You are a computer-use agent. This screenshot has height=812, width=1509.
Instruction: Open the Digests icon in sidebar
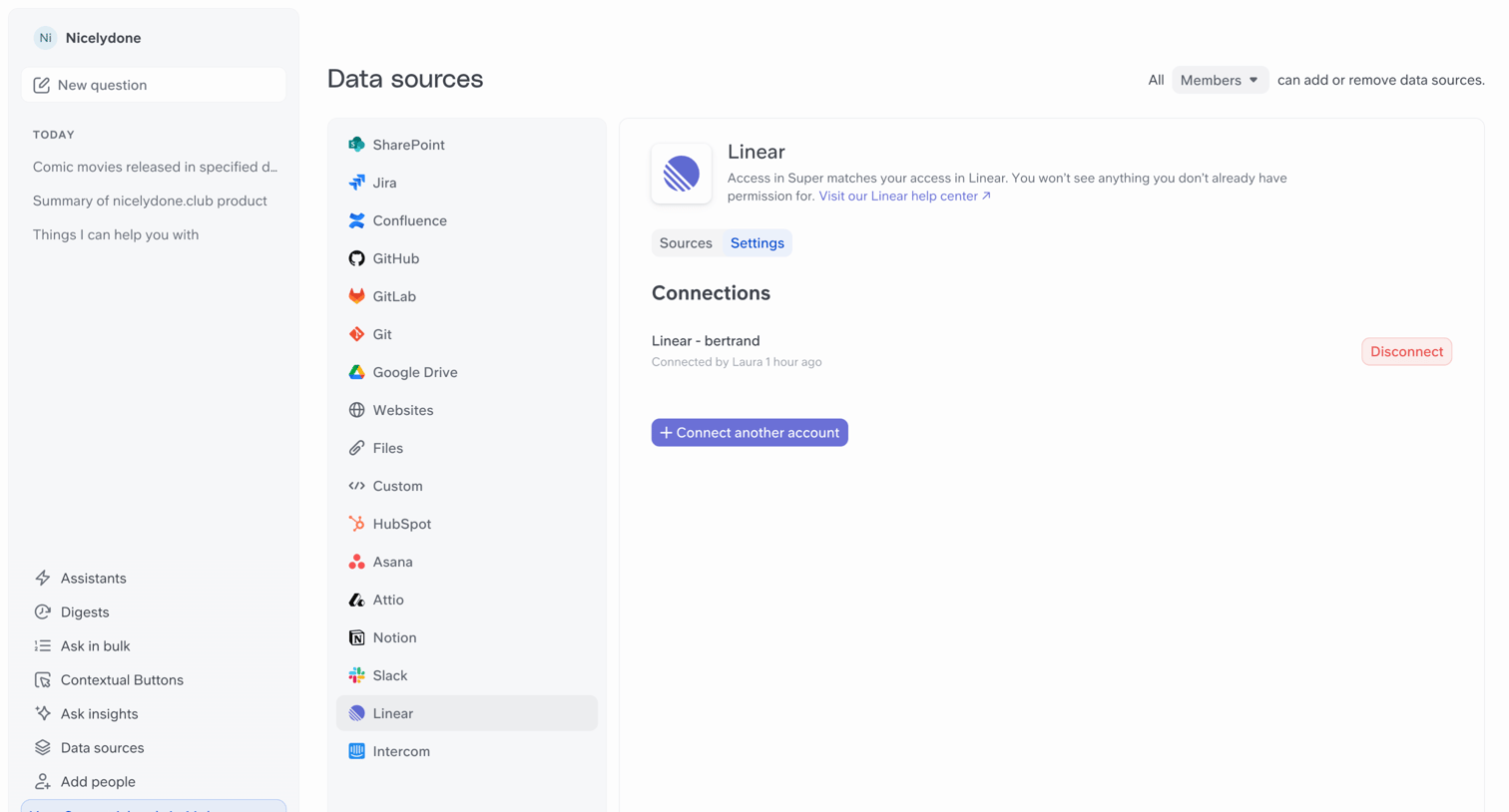click(43, 612)
